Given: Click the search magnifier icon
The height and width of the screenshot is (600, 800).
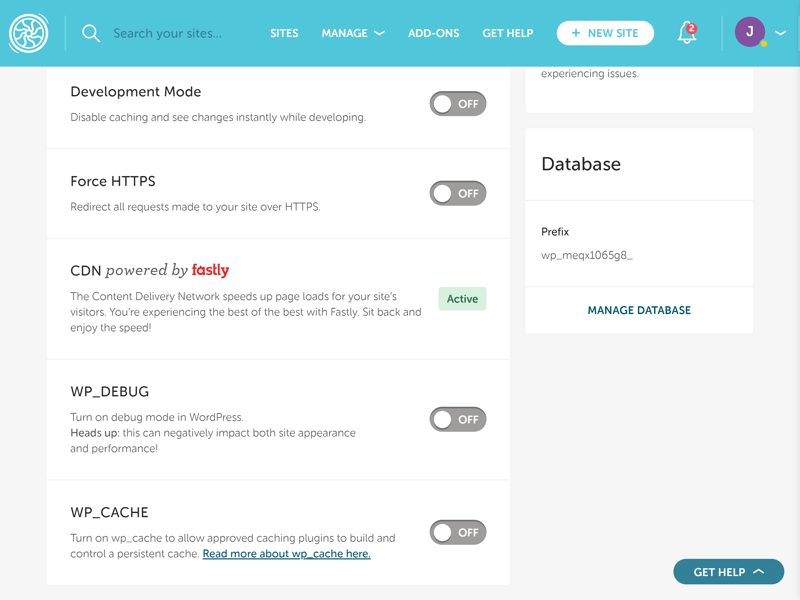Looking at the screenshot, I should pyautogui.click(x=91, y=33).
